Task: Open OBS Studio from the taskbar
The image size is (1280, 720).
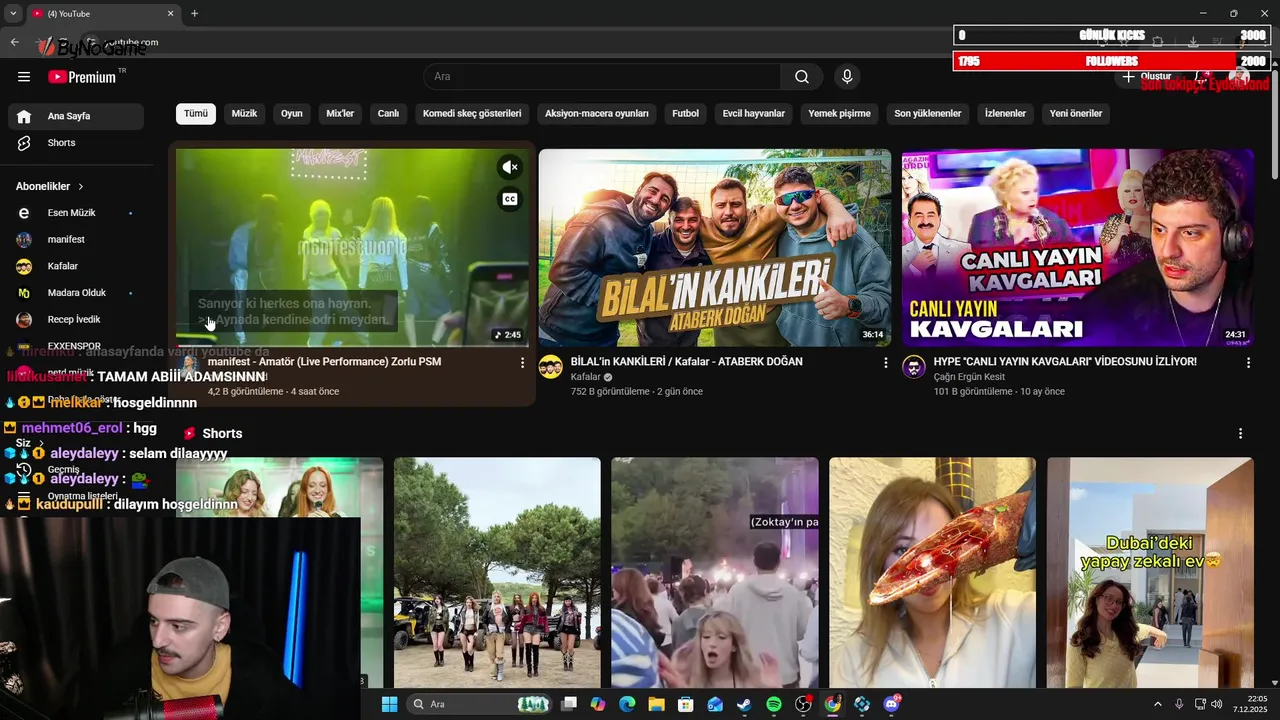Action: [802, 704]
